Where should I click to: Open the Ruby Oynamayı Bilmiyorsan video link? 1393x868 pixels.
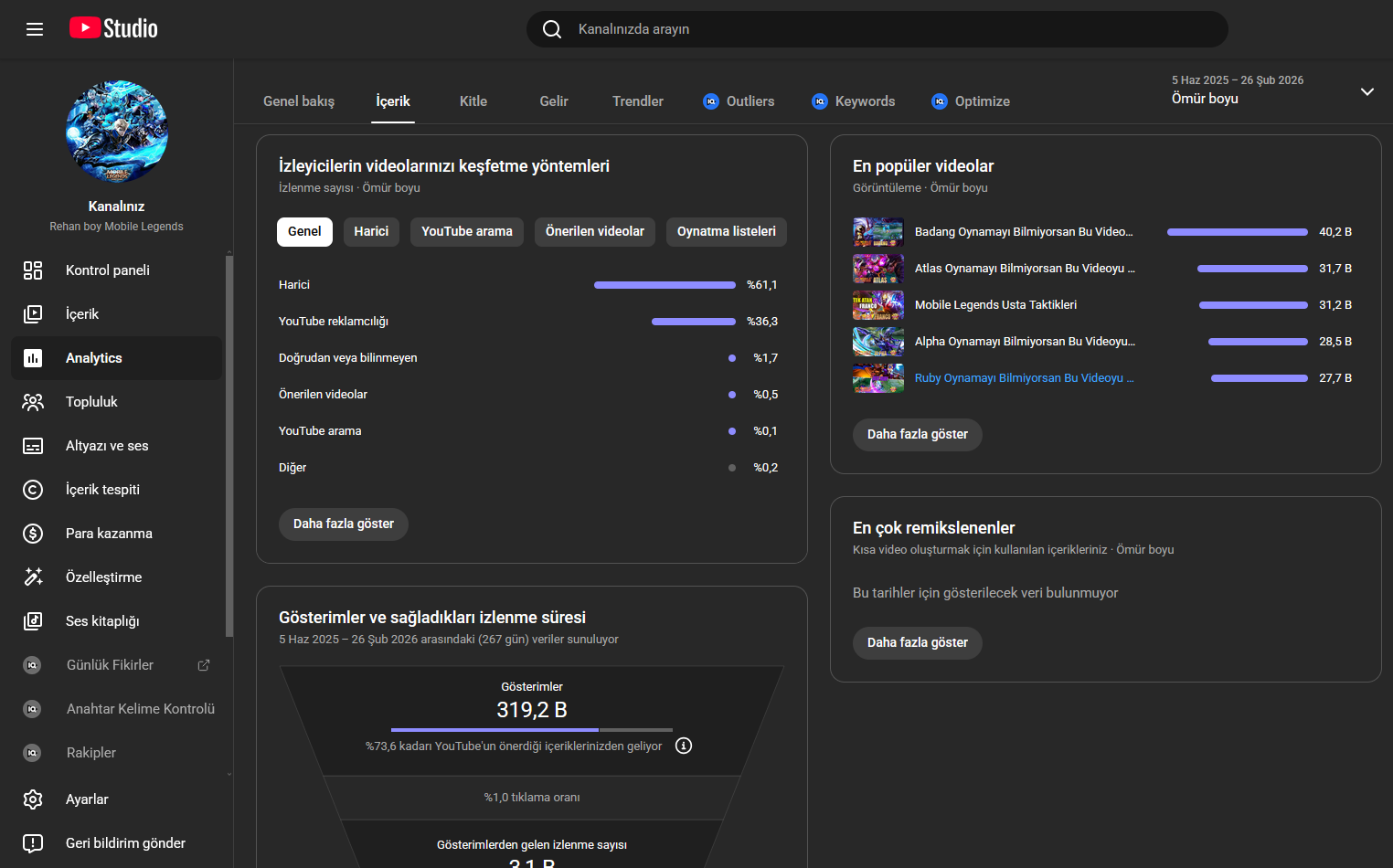click(x=1025, y=378)
